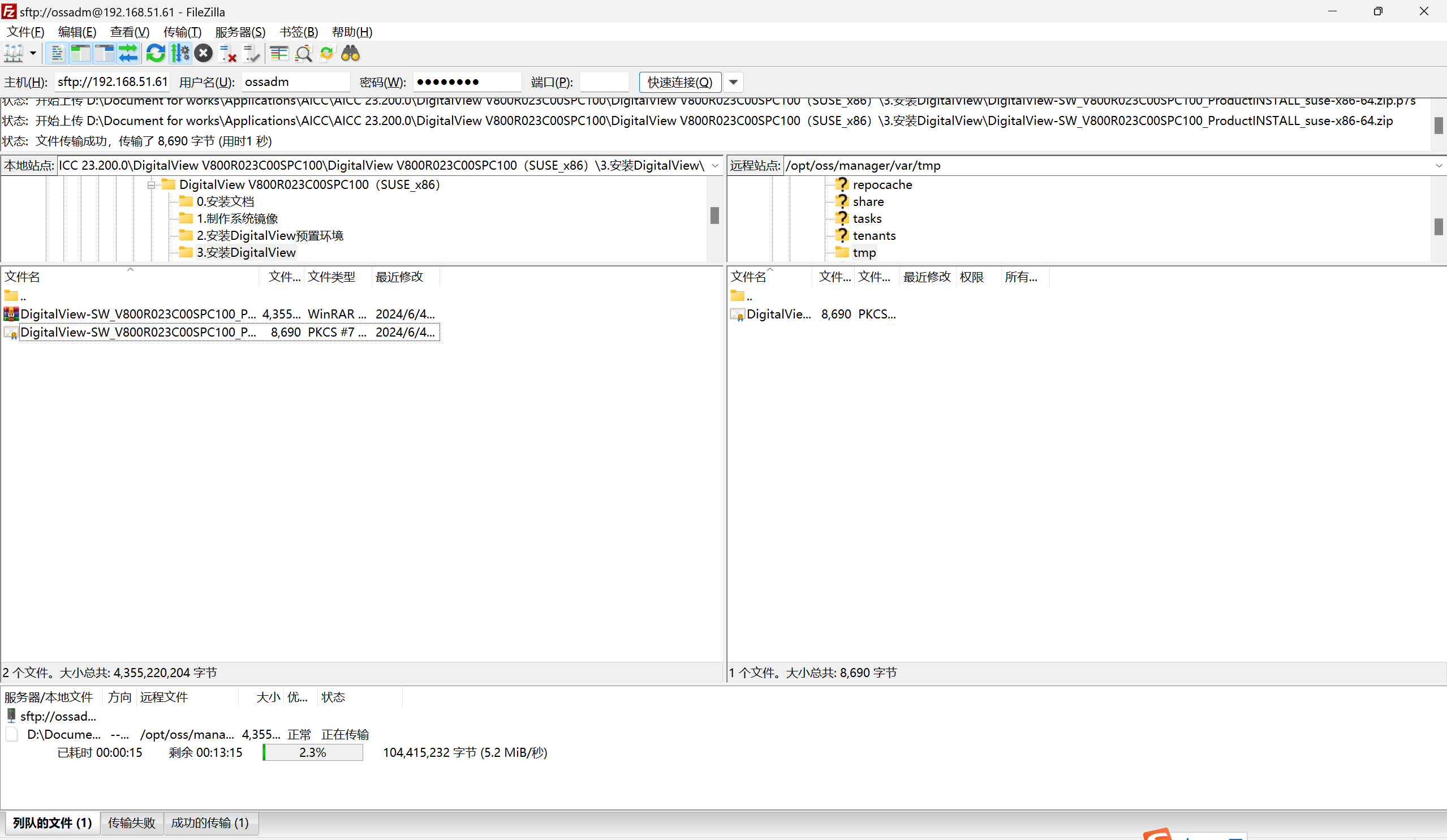
Task: Select tenants remote folder
Action: pos(874,235)
